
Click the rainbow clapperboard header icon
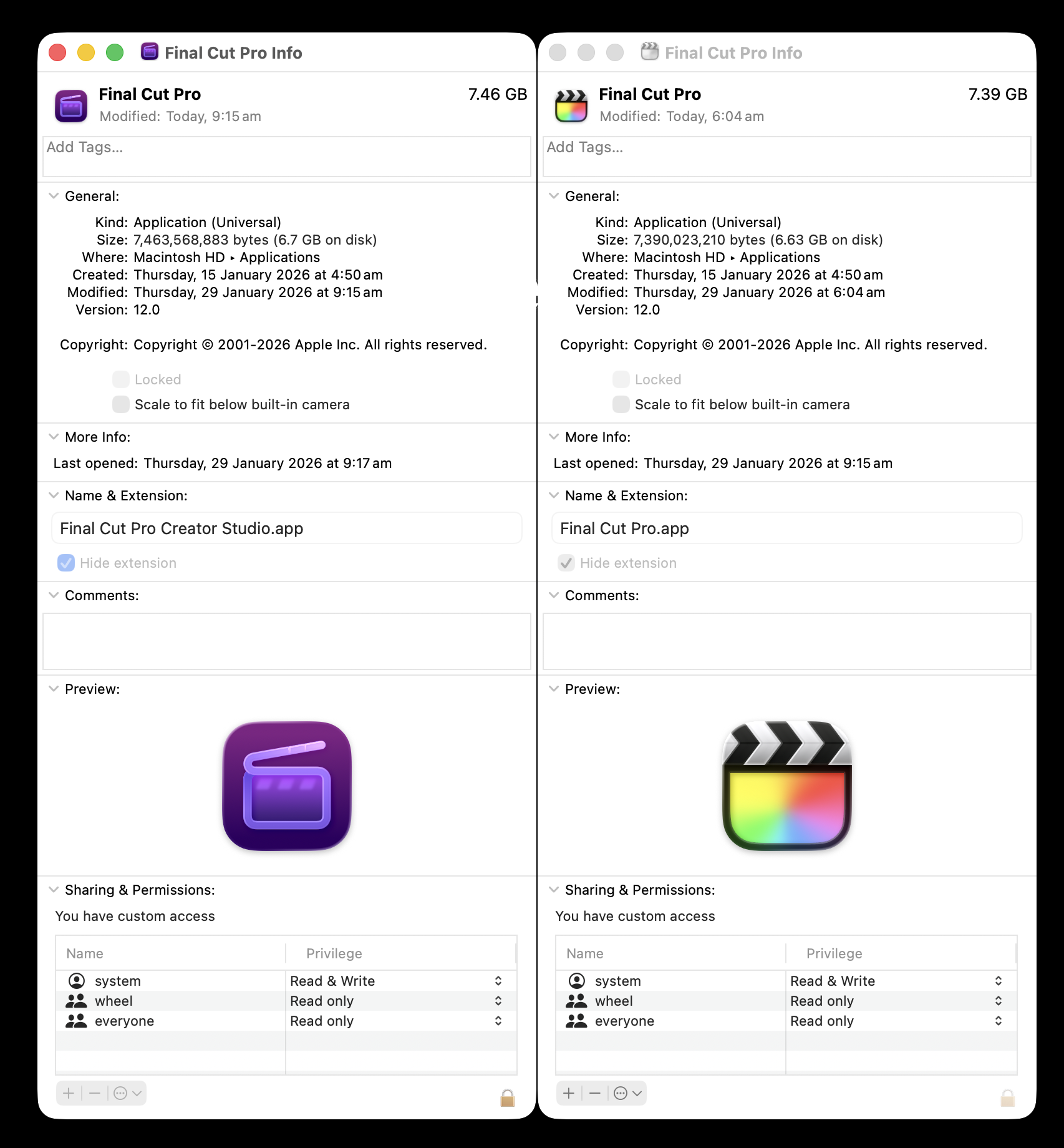click(571, 105)
